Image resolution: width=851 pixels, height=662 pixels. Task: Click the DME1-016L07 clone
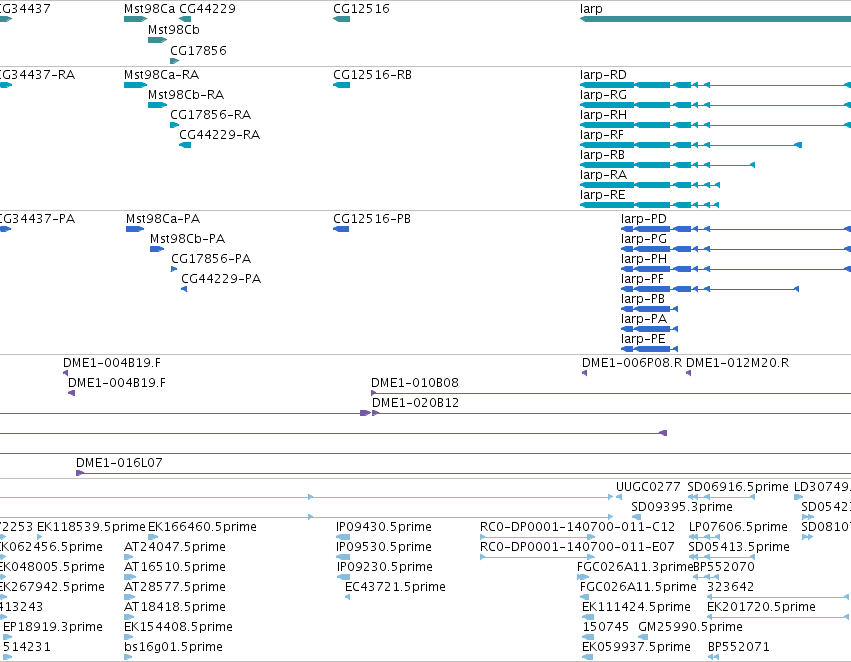coord(463,473)
